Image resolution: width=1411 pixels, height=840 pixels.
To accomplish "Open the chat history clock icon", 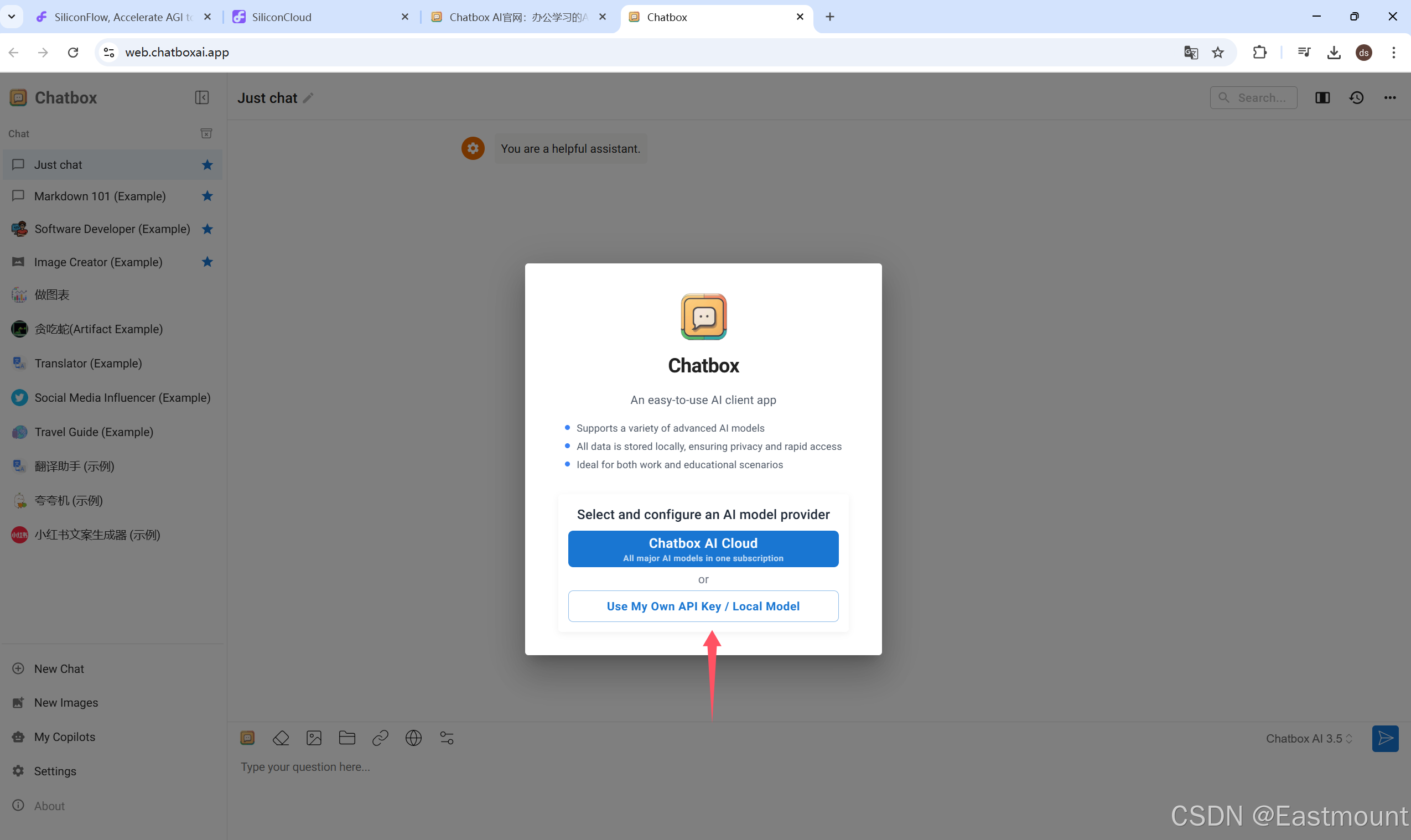I will tap(1357, 98).
